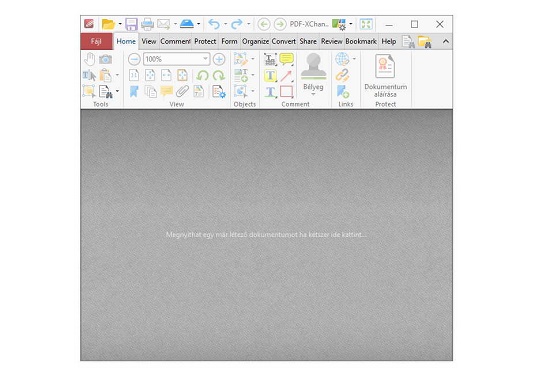This screenshot has height=375, width=550.
Task: Expand the Scan dropdown arrow
Action: [199, 24]
